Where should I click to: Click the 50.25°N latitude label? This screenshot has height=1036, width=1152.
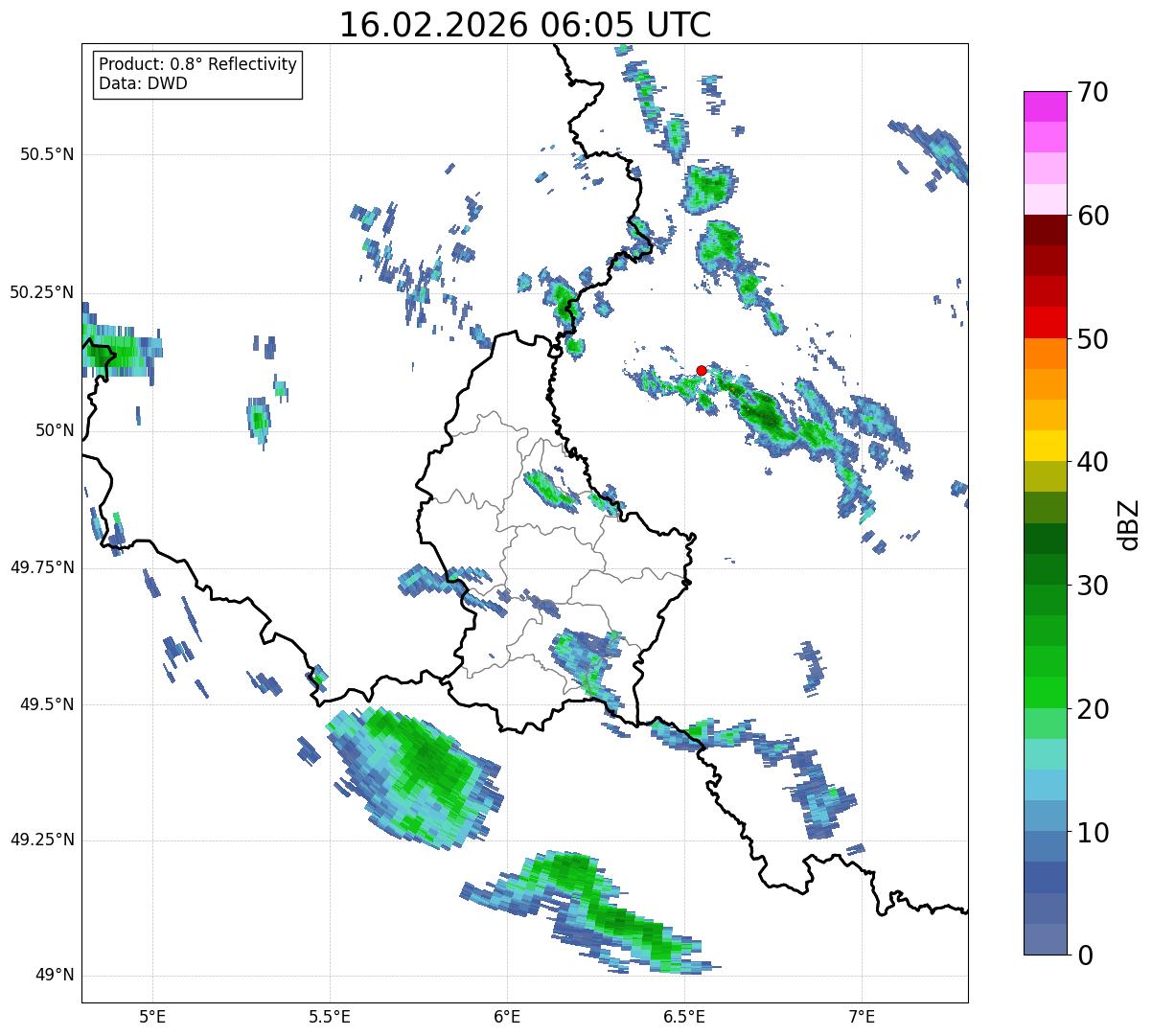click(41, 292)
